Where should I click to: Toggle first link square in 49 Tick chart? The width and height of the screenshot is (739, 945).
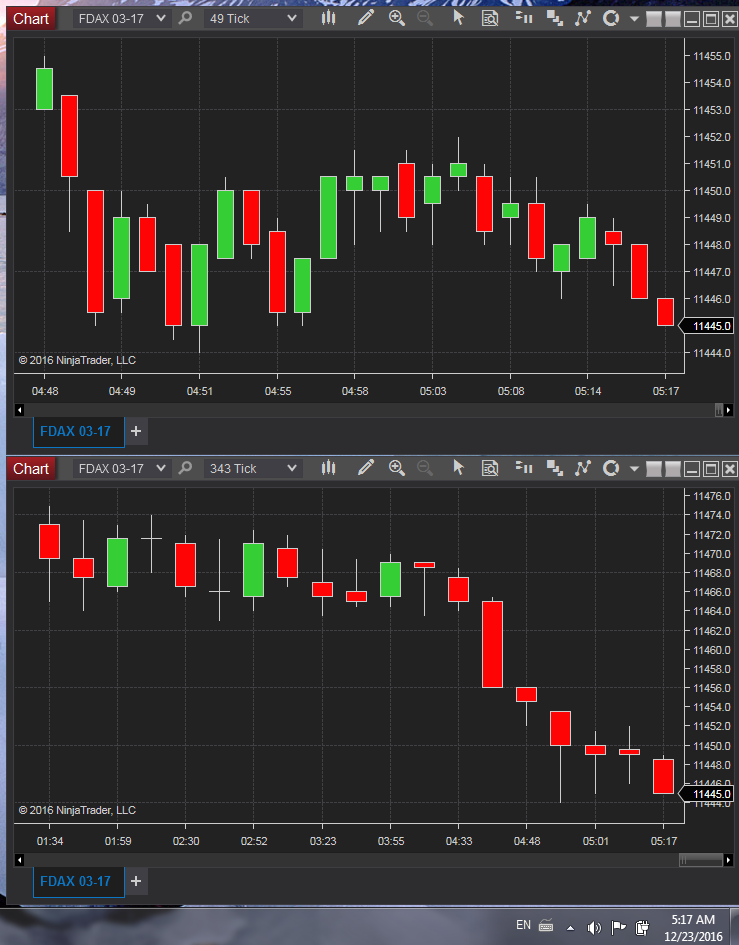654,19
